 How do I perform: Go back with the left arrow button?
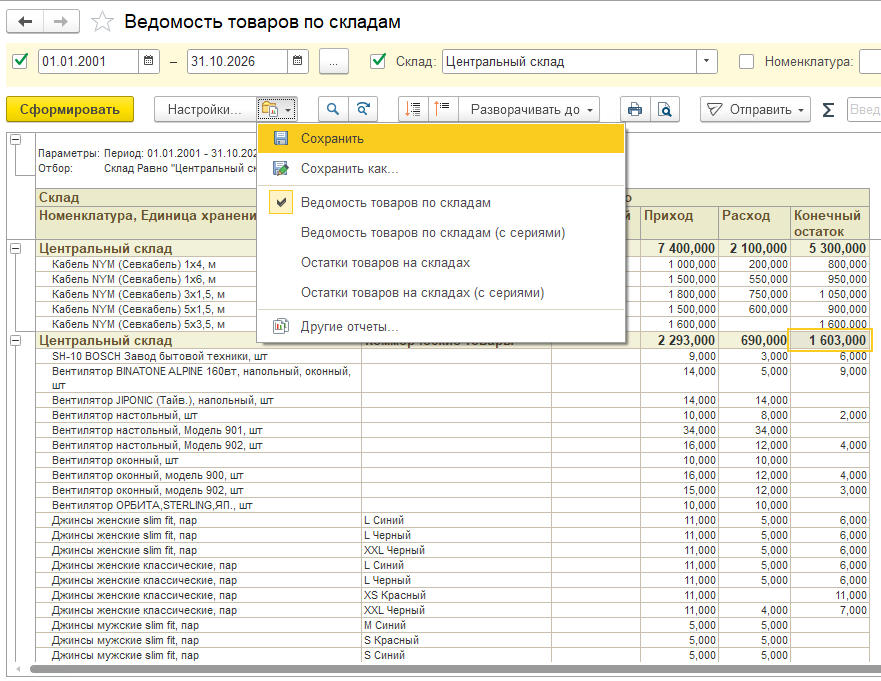[x=25, y=22]
